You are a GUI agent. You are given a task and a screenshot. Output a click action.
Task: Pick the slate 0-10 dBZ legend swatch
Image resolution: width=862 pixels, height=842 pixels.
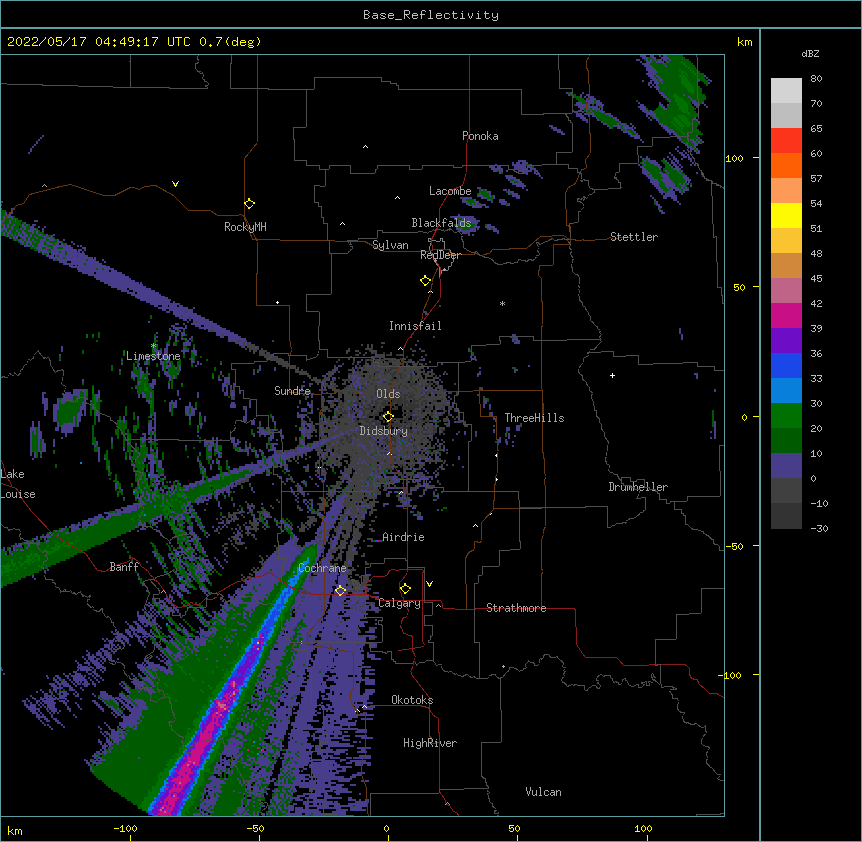(x=786, y=466)
